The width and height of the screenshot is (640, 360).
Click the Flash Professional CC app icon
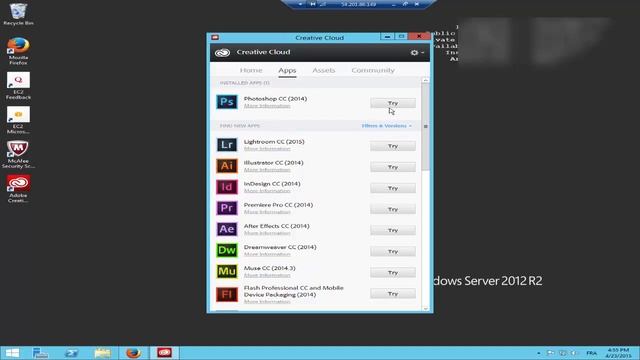point(227,294)
